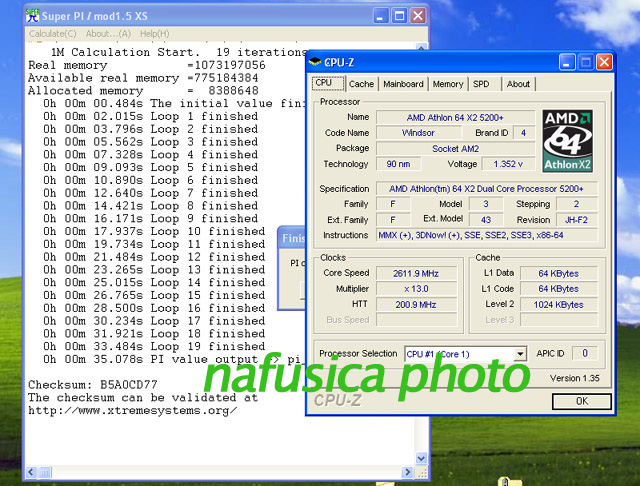Click the Code Name value 'Windsor'
Viewport: 640px width, 486px height.
pyautogui.click(x=418, y=133)
